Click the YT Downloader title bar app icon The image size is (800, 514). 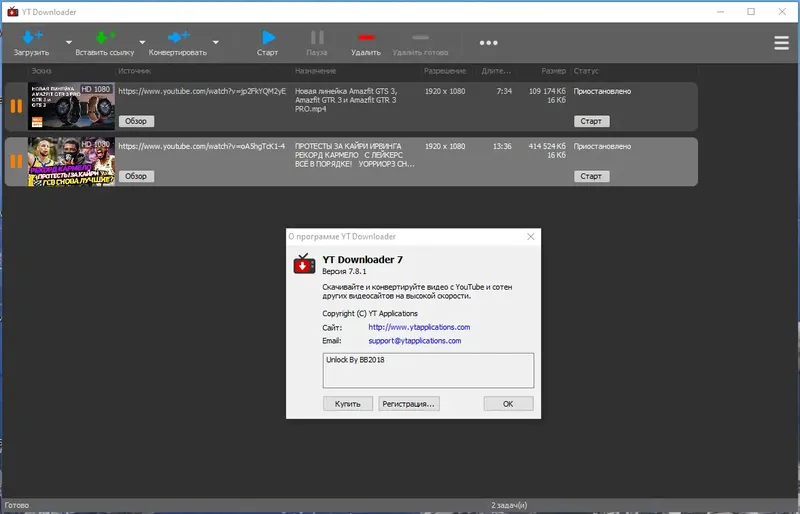(13, 12)
